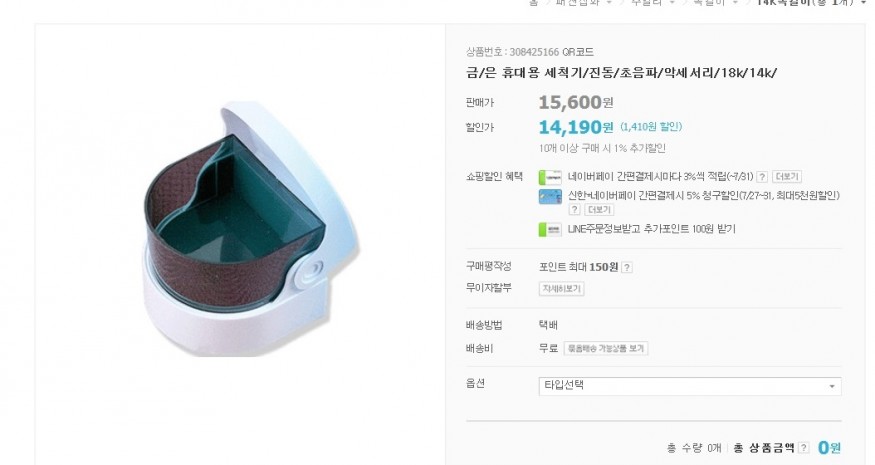Click the green Naver Pay card icon
Image resolution: width=875 pixels, height=465 pixels.
550,177
